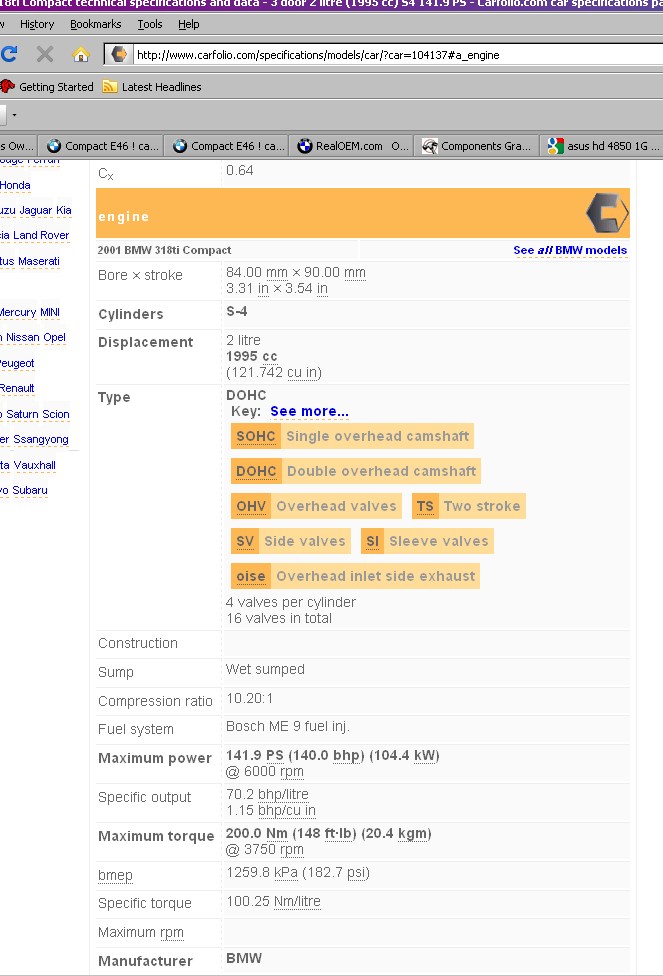Click the See more... key link

pos(309,411)
